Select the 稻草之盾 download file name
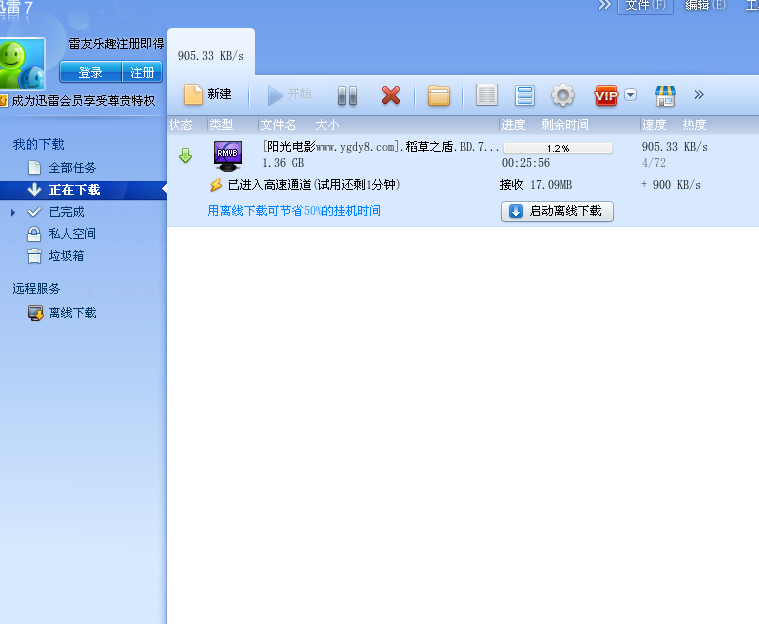Image resolution: width=759 pixels, height=624 pixels. coord(380,147)
